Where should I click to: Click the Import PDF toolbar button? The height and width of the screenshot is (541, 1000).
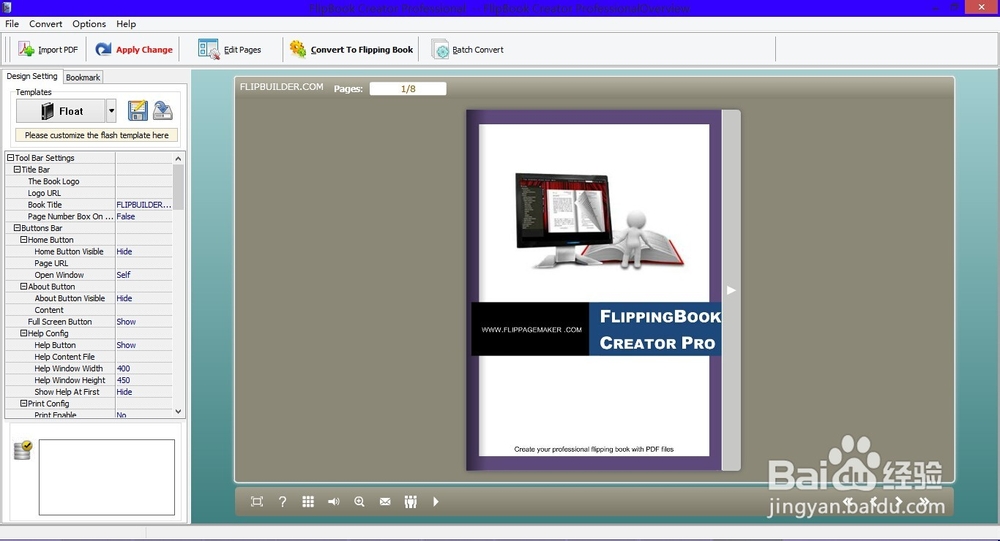48,50
